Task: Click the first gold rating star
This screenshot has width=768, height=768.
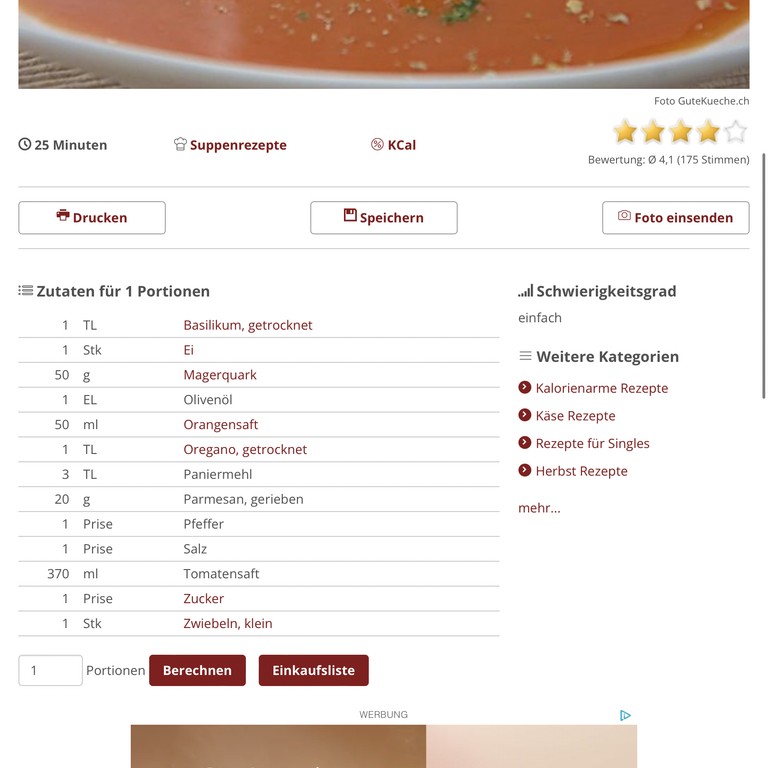Action: click(625, 132)
